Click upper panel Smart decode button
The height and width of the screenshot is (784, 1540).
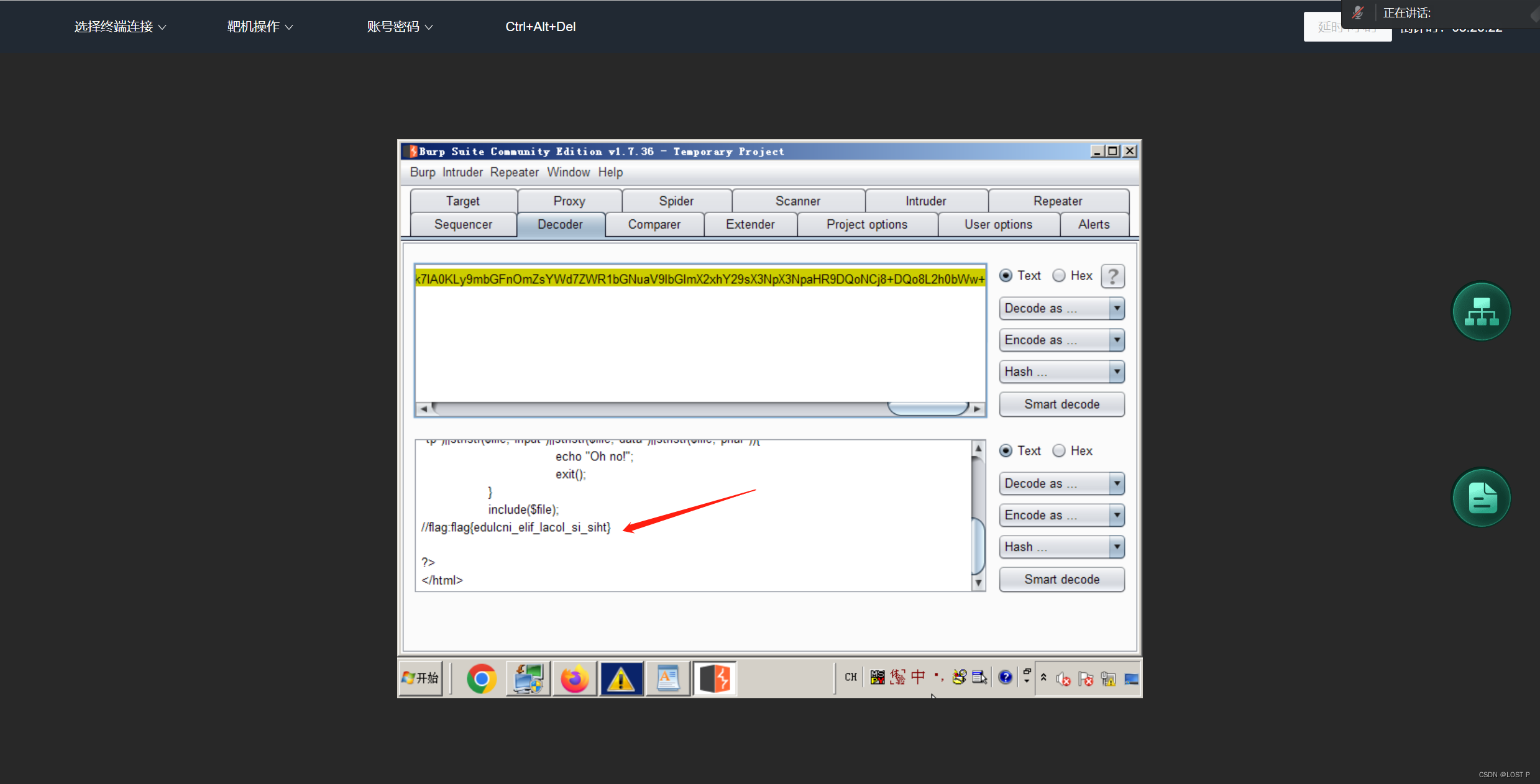click(x=1061, y=404)
